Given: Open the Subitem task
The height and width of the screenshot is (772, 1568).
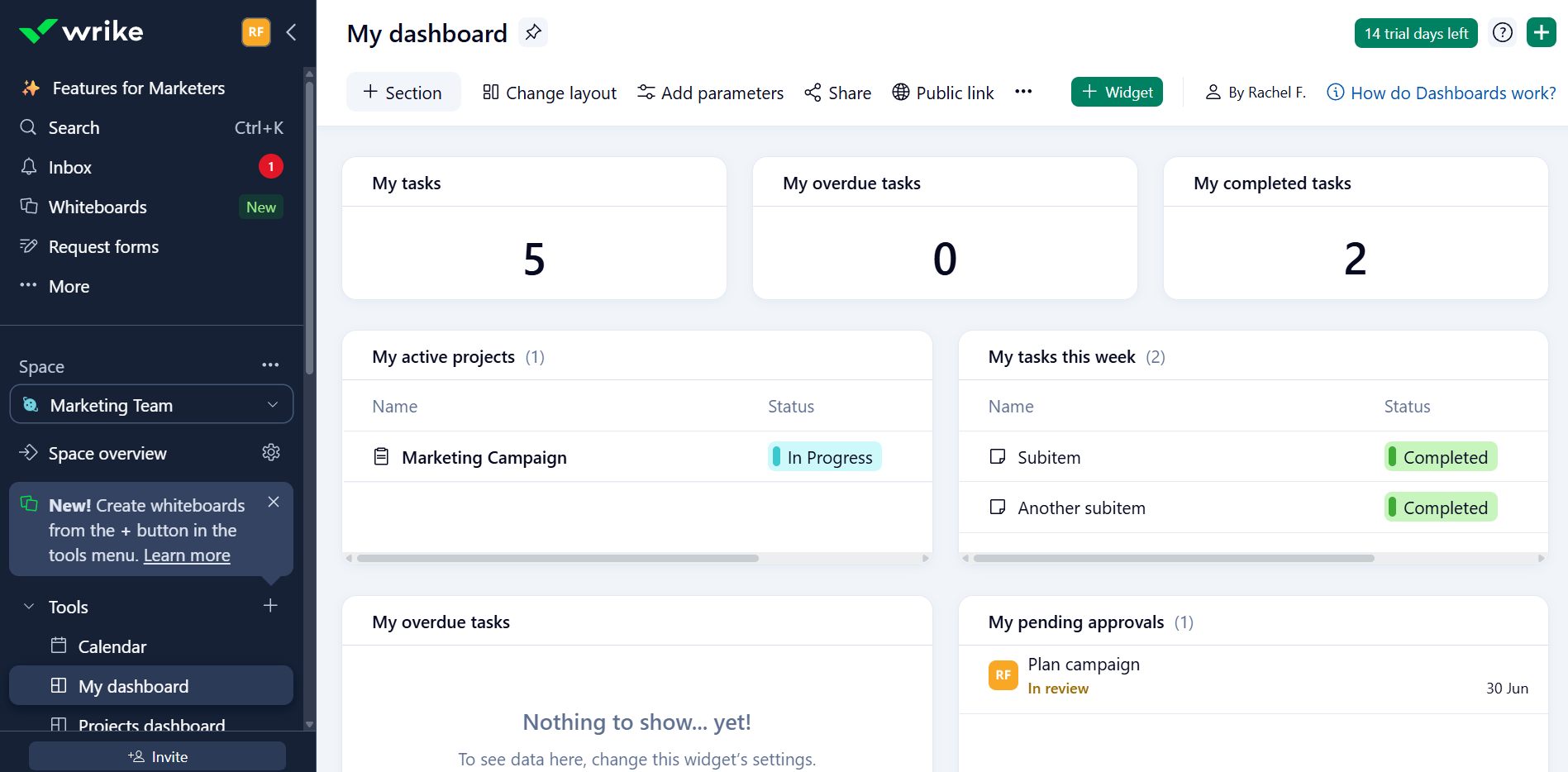Looking at the screenshot, I should (x=1049, y=458).
